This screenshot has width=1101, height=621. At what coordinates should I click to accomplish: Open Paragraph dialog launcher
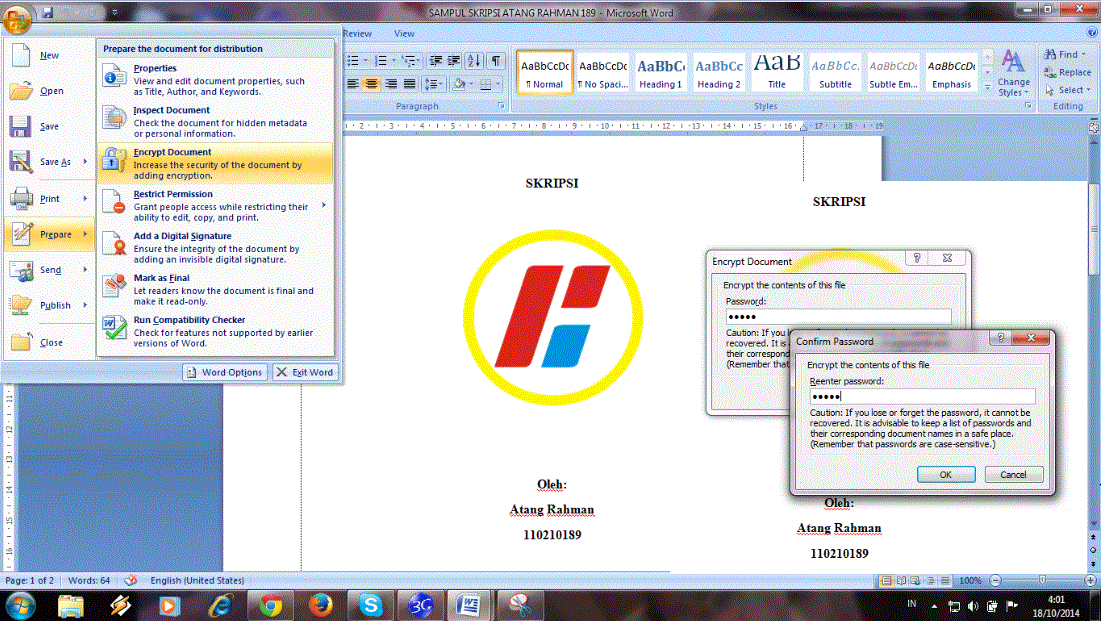point(501,106)
